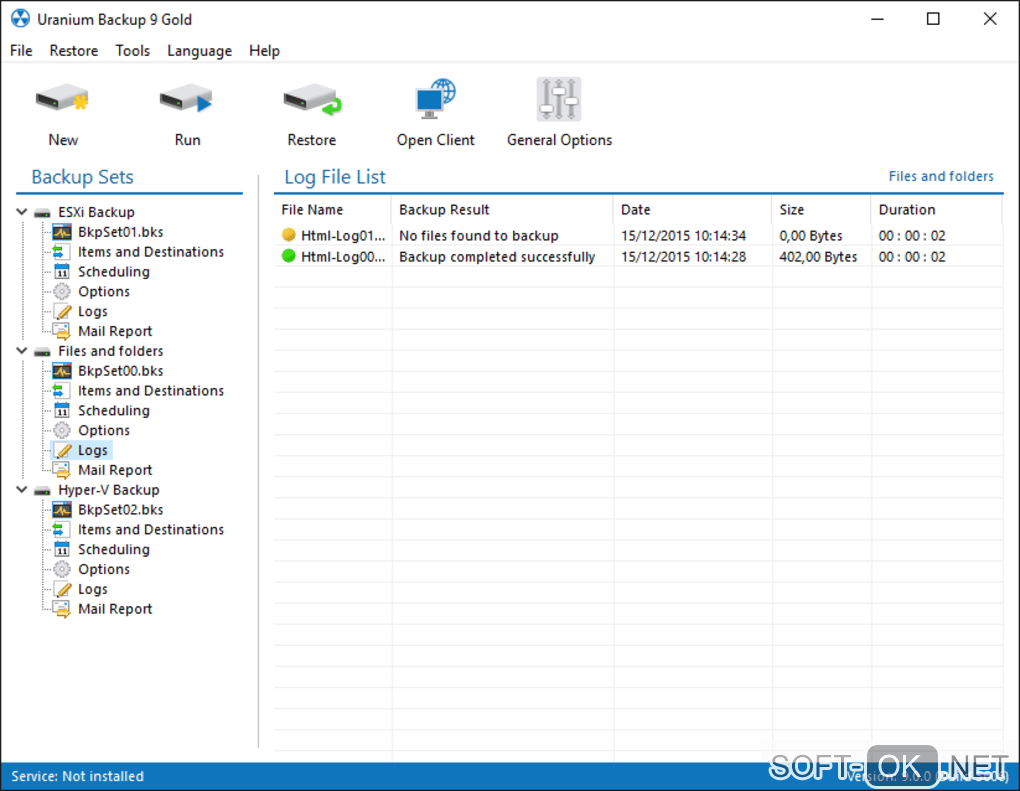Click Hyper-V Backup Scheduling calendar icon
1020x791 pixels.
click(x=62, y=550)
